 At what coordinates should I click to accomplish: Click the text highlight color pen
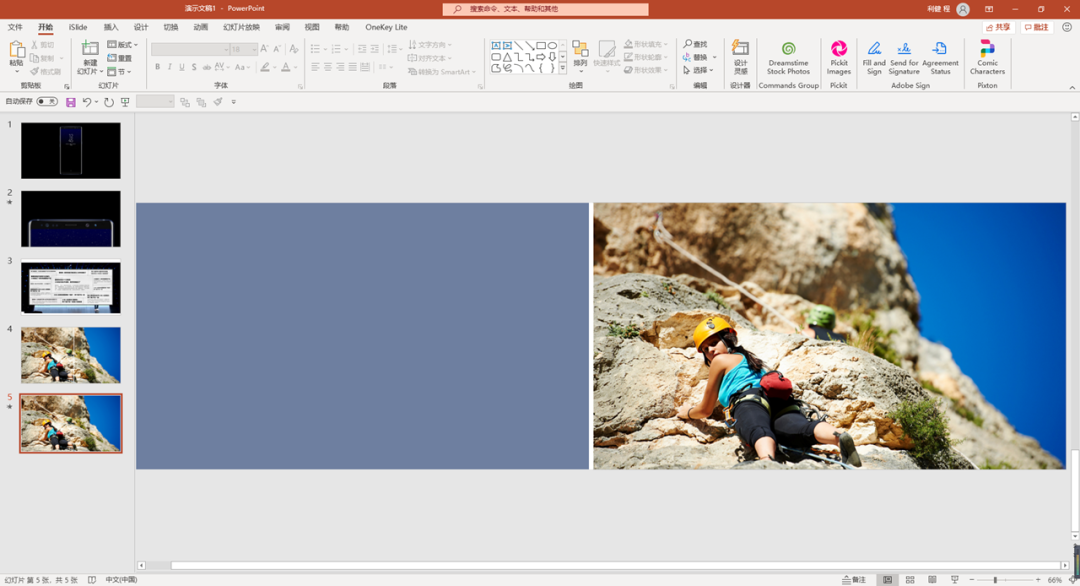coord(265,67)
